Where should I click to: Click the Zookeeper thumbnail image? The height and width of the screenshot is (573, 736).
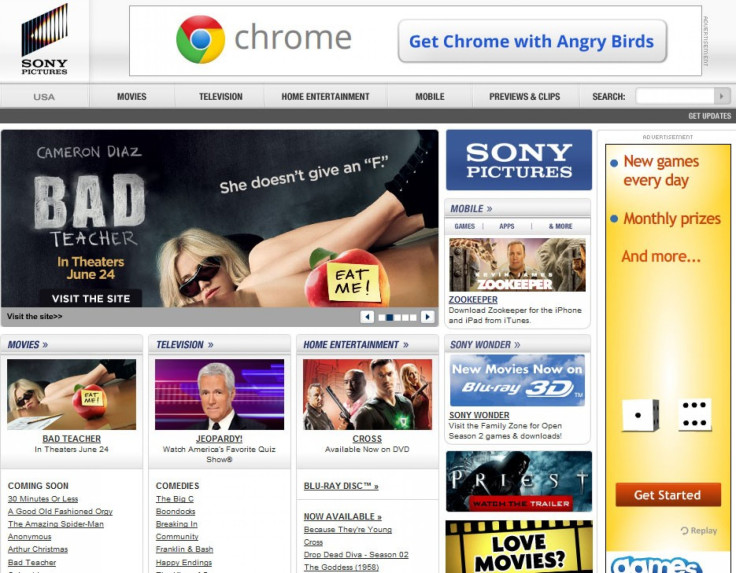coord(517,265)
